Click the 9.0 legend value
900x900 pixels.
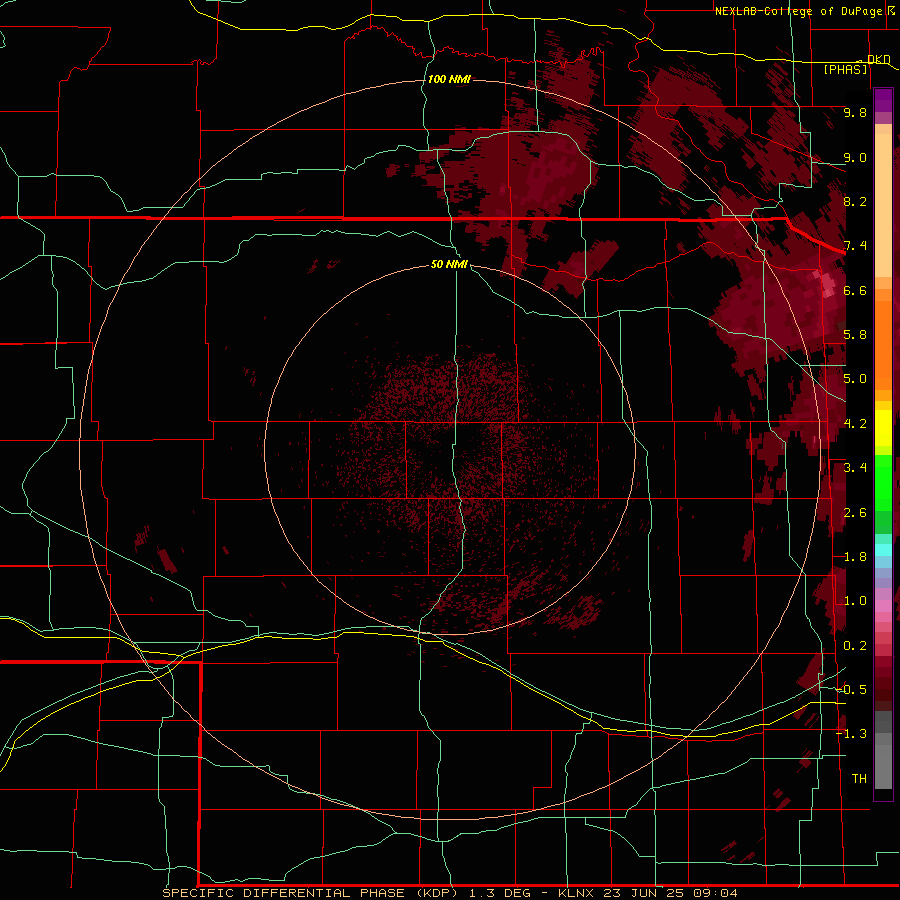coord(855,157)
